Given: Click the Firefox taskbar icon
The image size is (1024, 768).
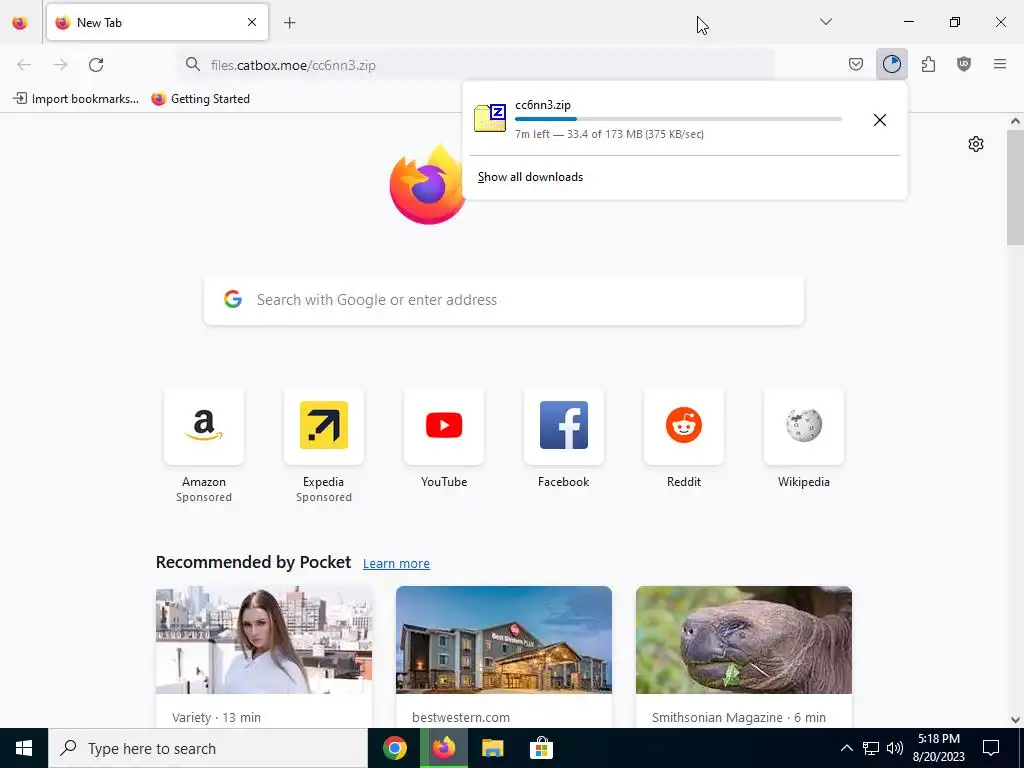Looking at the screenshot, I should pyautogui.click(x=443, y=748).
